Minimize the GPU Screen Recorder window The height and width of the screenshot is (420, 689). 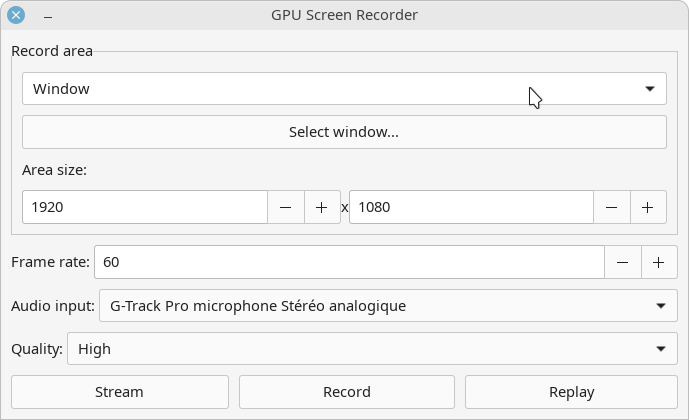click(48, 17)
